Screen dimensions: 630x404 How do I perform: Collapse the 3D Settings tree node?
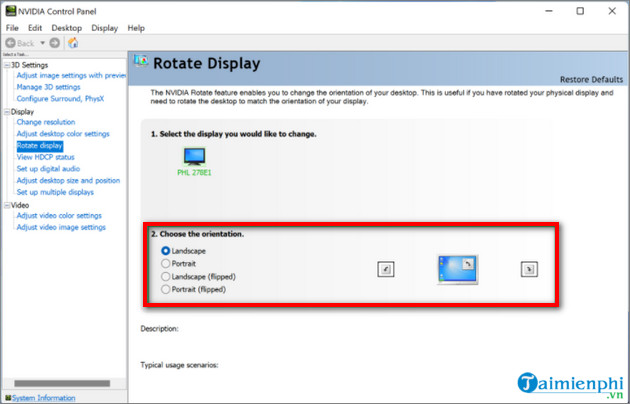pyautogui.click(x=7, y=65)
